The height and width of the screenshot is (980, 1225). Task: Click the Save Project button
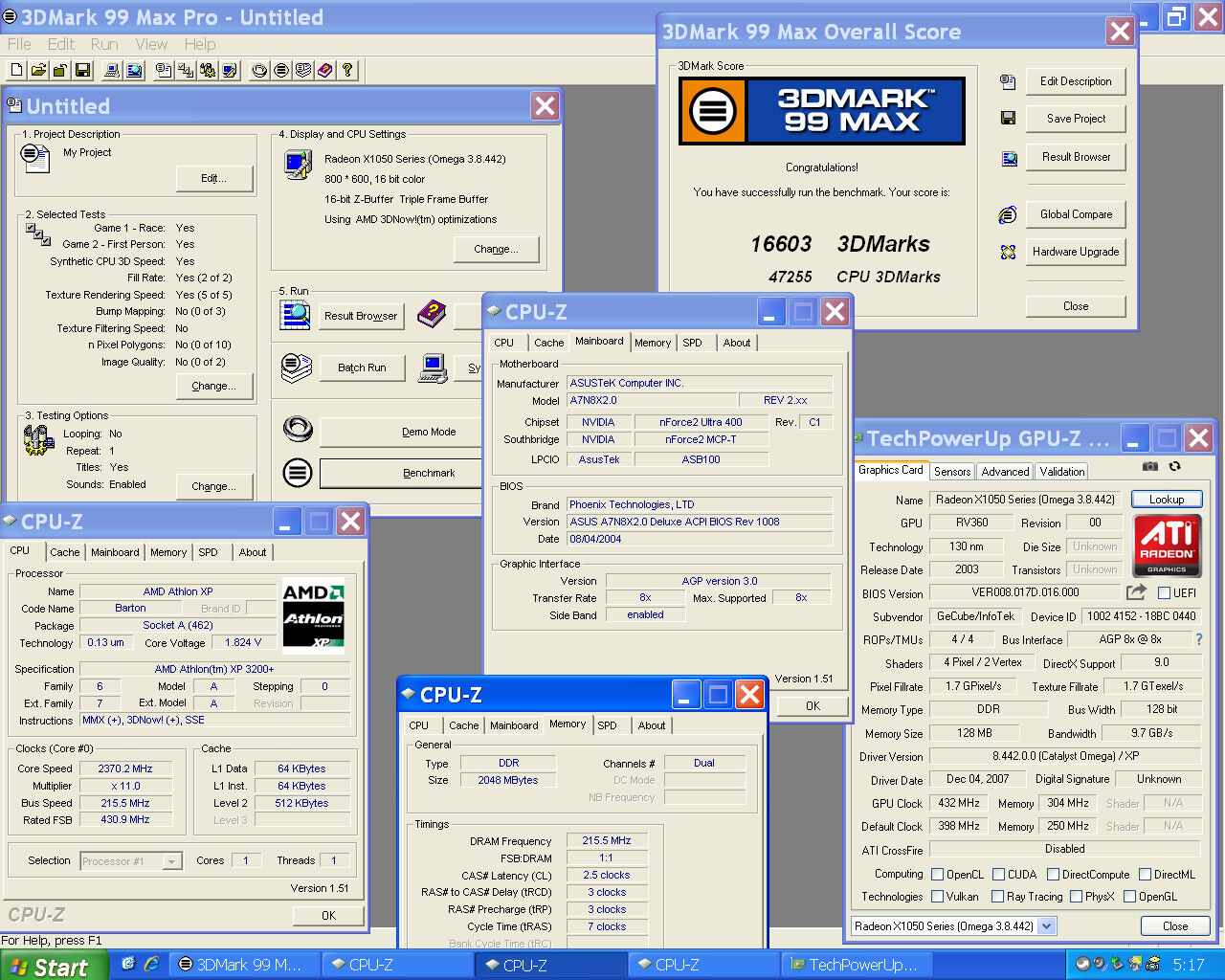pos(1076,119)
